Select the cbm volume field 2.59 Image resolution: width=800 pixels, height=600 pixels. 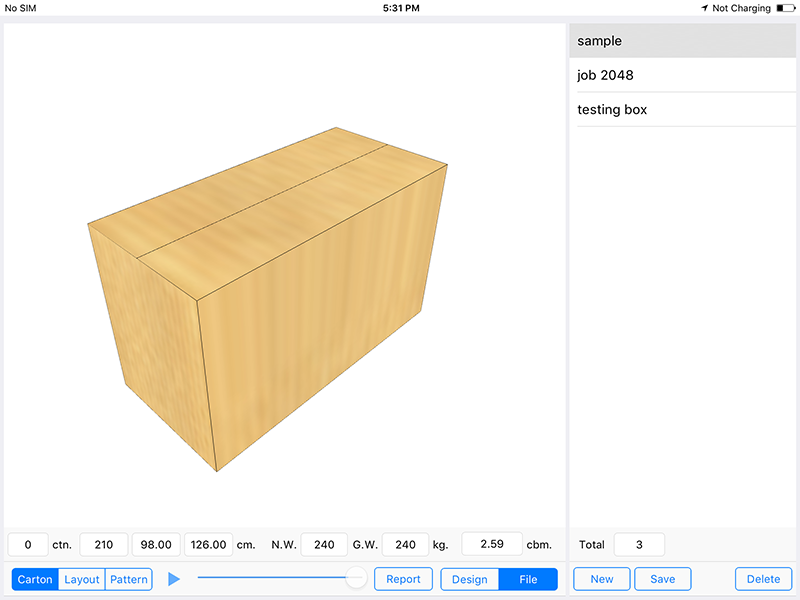(492, 544)
